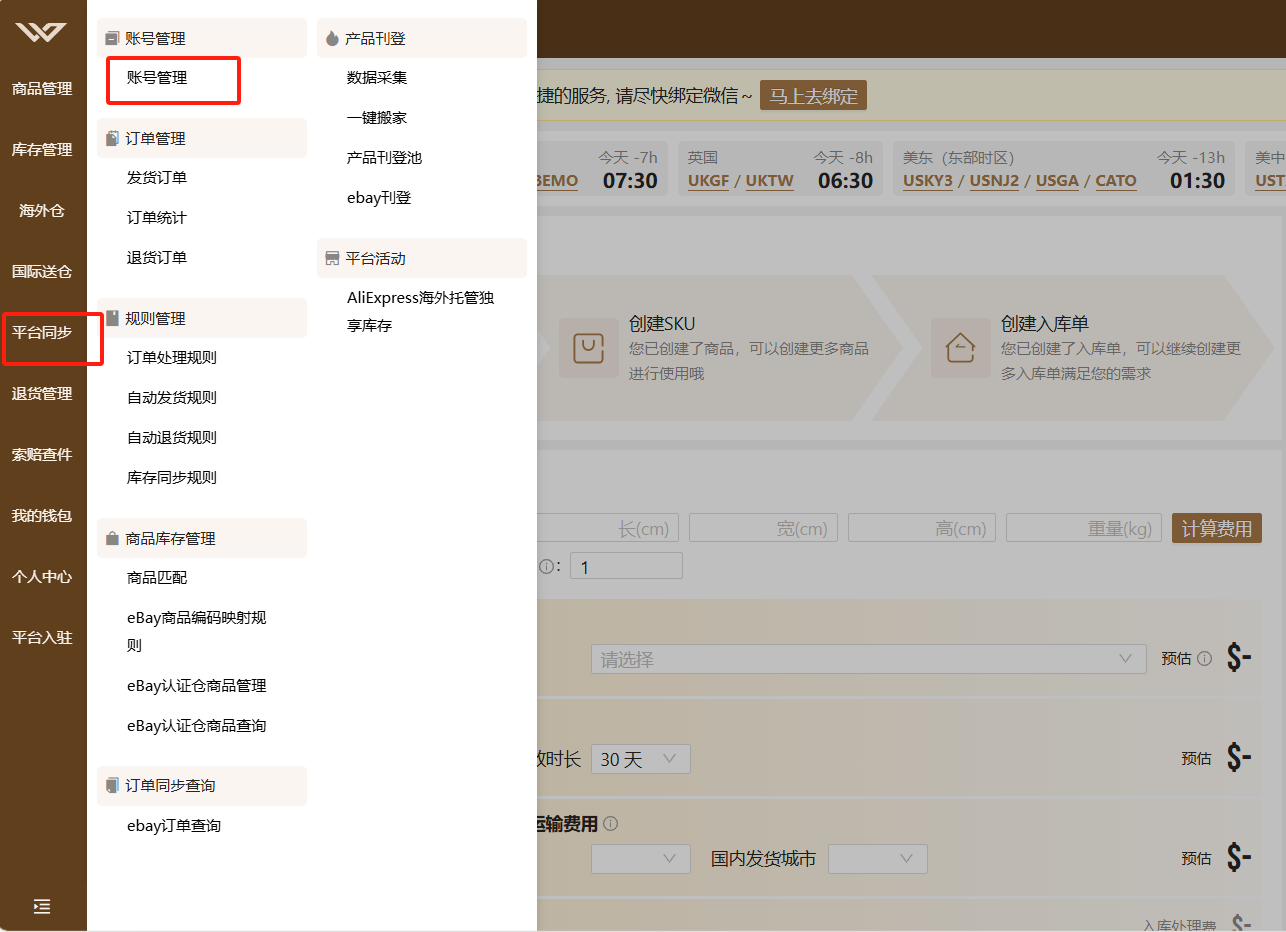Open ebay订单查询 submenu item
The height and width of the screenshot is (932, 1286).
pyautogui.click(x=174, y=826)
